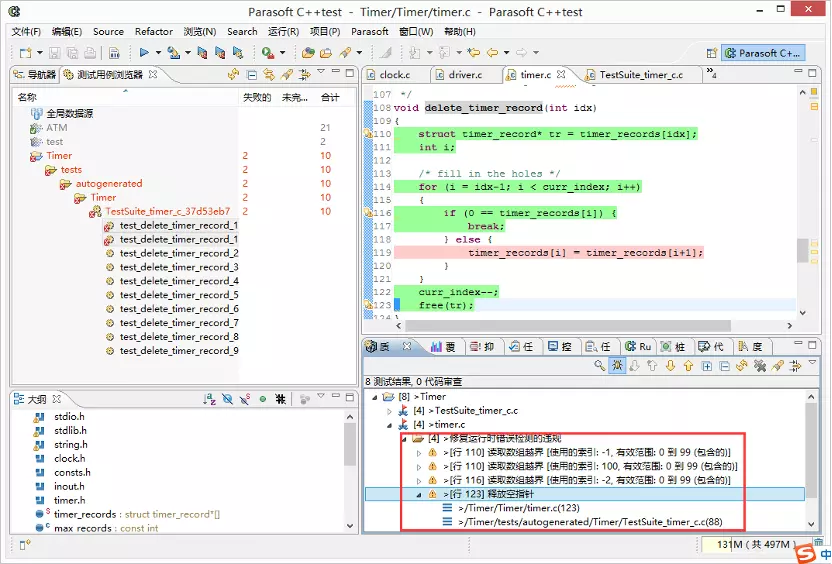Viewport: 832px width, 564px height.
Task: Collapse all in test case explorer toolbar
Action: pyautogui.click(x=252, y=75)
